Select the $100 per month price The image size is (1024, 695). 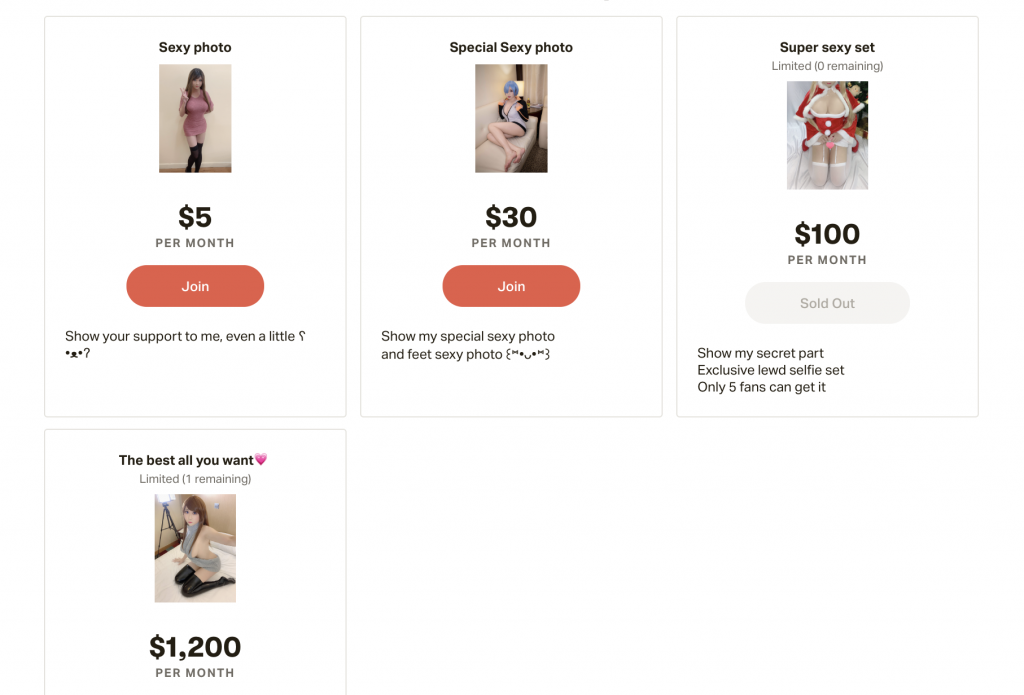pyautogui.click(x=827, y=235)
